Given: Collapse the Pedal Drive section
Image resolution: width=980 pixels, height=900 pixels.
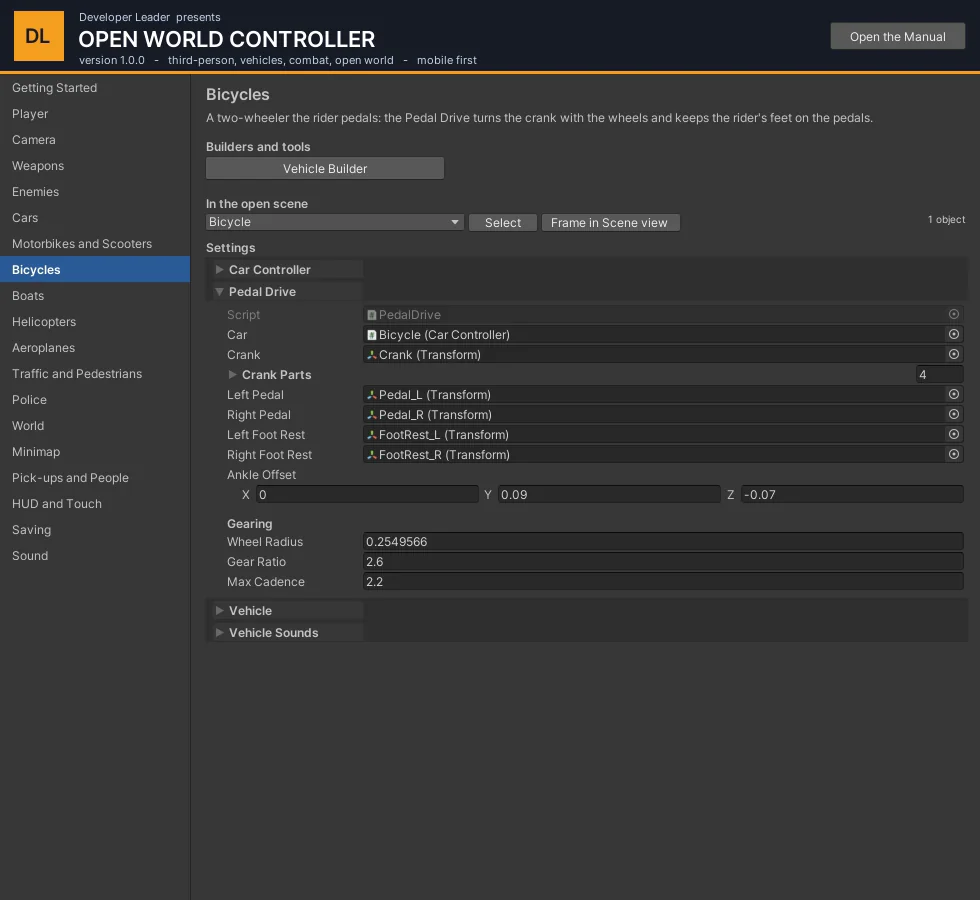Looking at the screenshot, I should click(219, 292).
